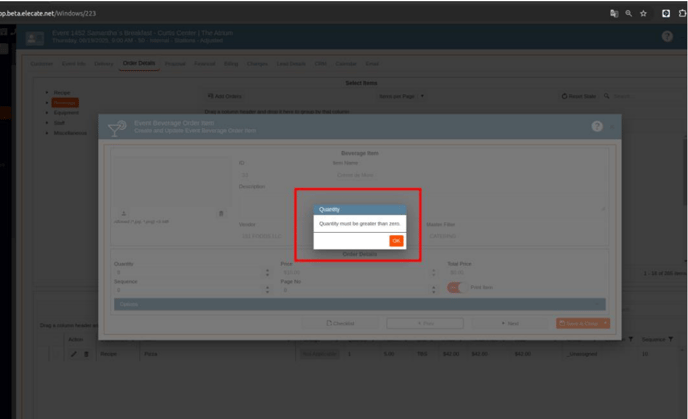
Task: Open the items per page dropdown
Action: click(402, 96)
